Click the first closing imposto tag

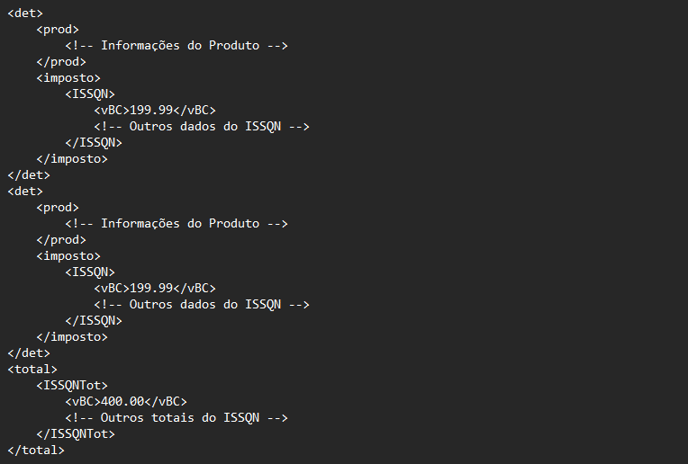72,159
